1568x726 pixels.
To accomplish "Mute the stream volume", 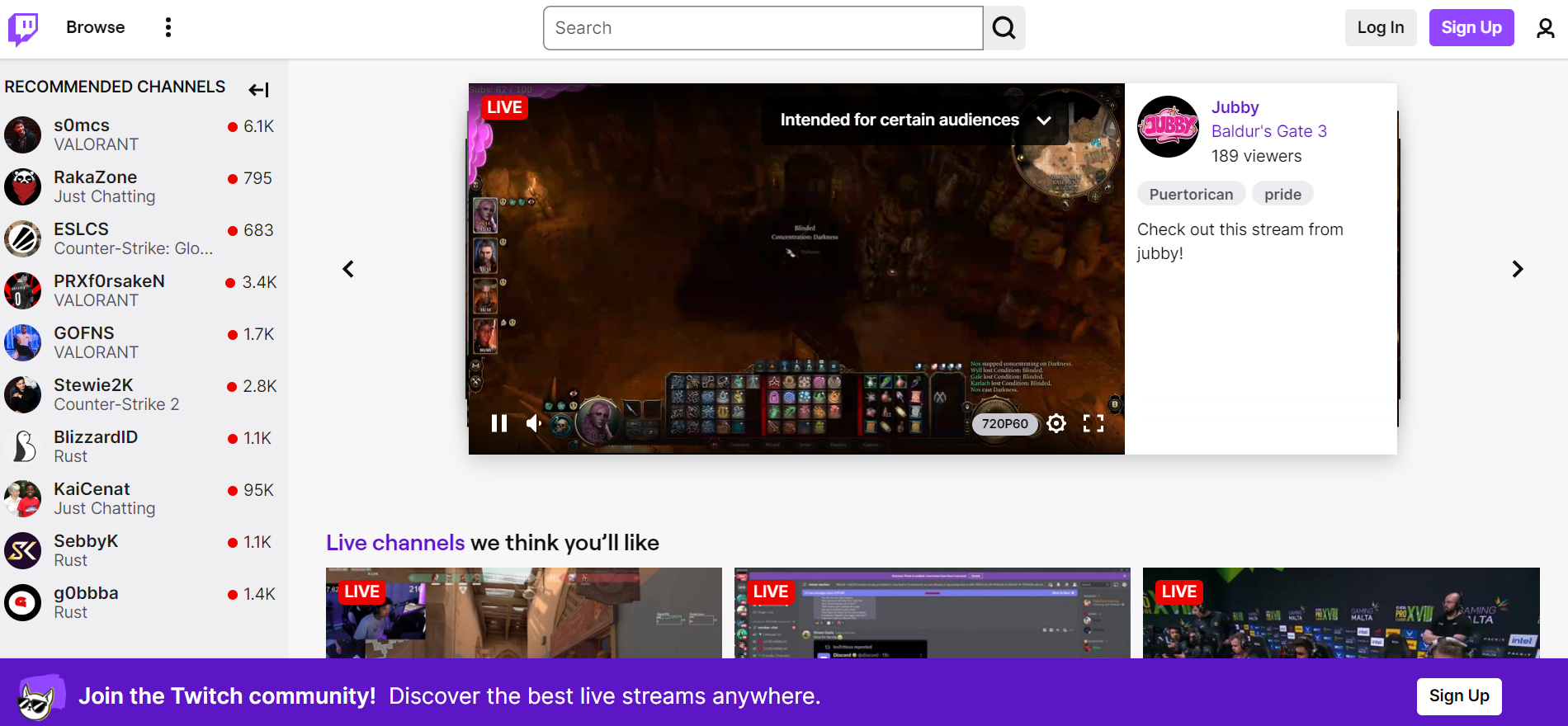I will click(x=534, y=423).
